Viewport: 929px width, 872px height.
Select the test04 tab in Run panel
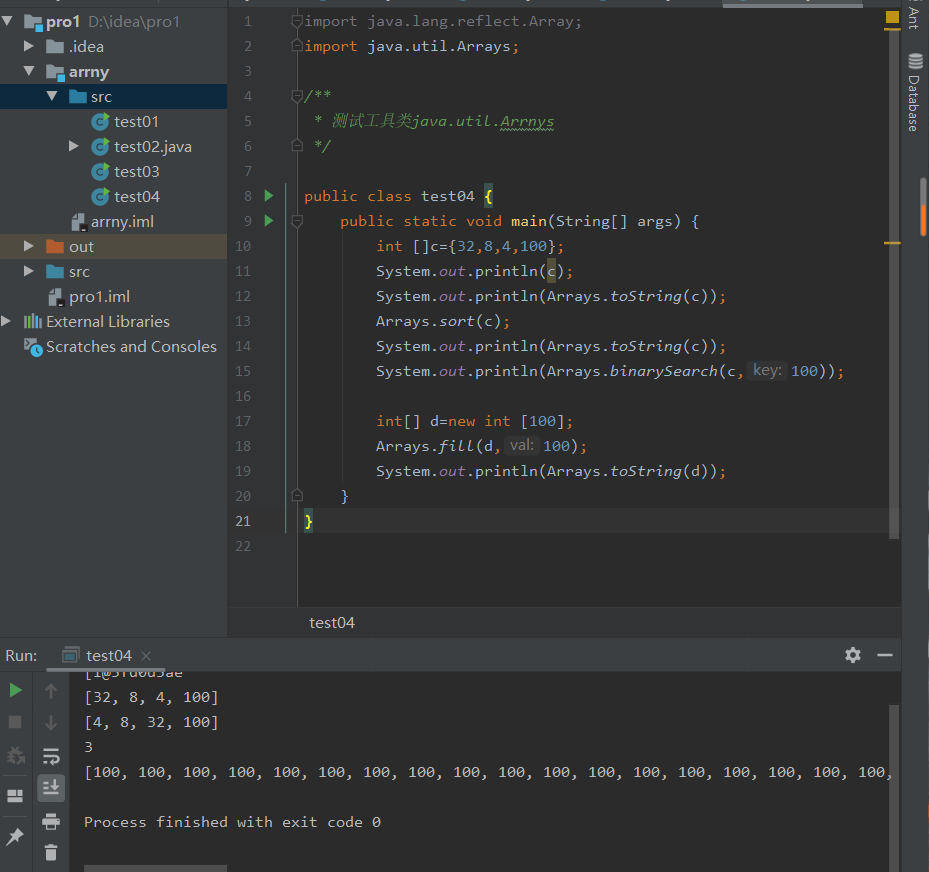(x=108, y=656)
